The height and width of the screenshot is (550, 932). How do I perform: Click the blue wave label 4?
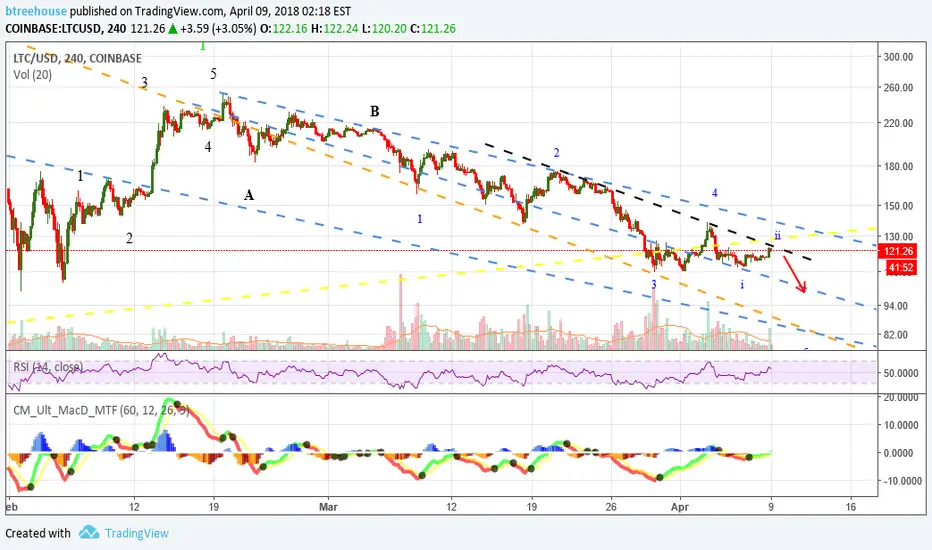click(x=714, y=193)
